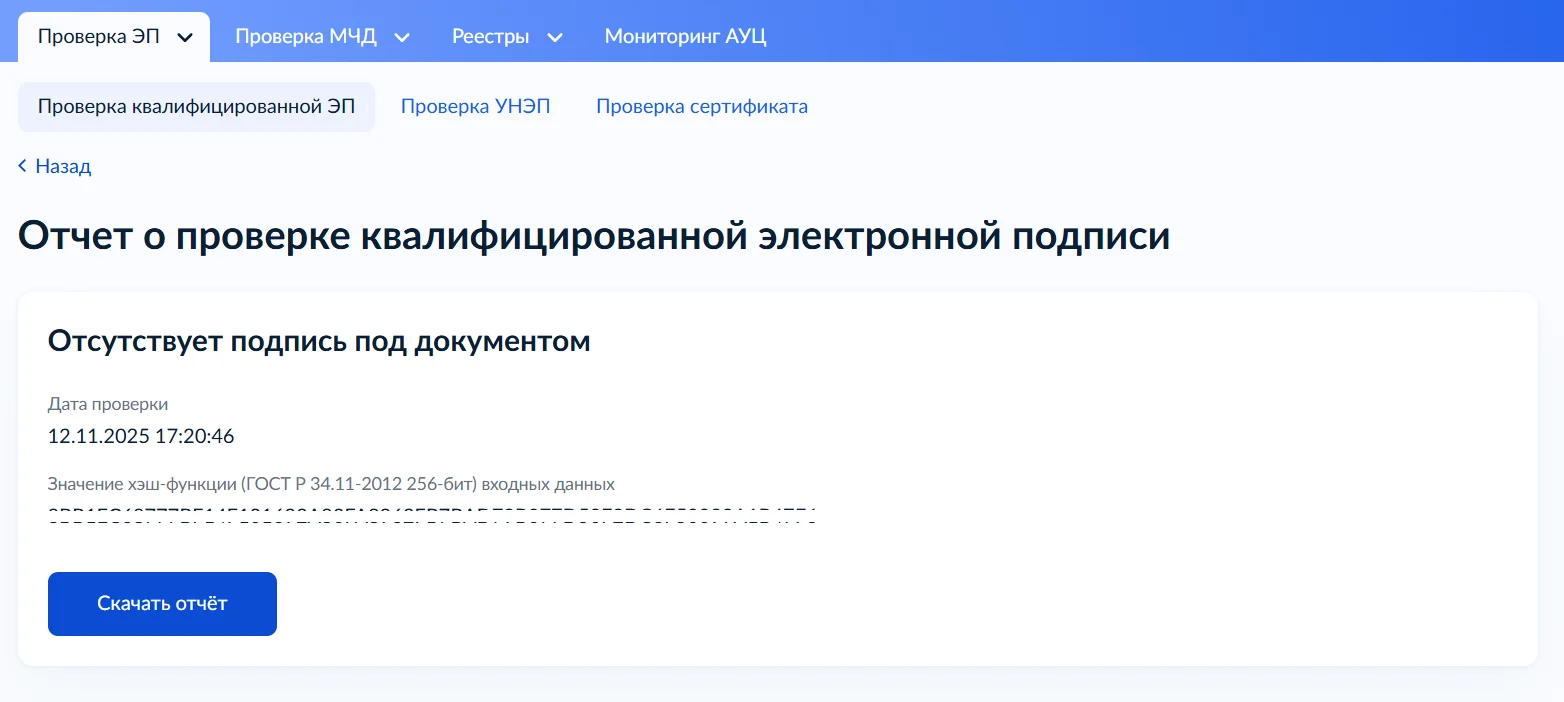Screen dimensions: 1564x702
Task: Expand the Проверка МЧД dropdown arrow
Action: point(402,38)
